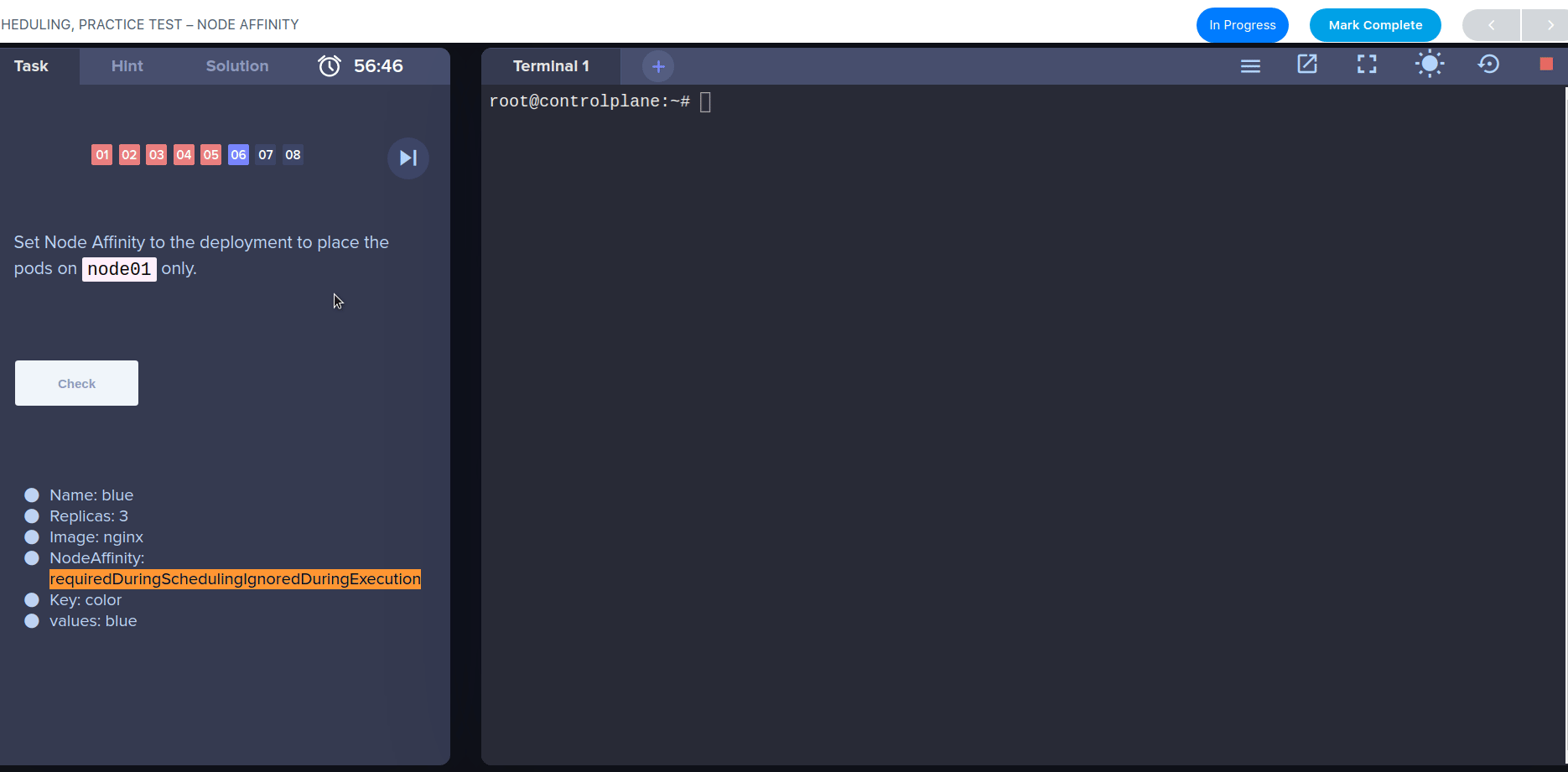The width and height of the screenshot is (1568, 772).
Task: Open the Hint tab
Action: [x=127, y=66]
